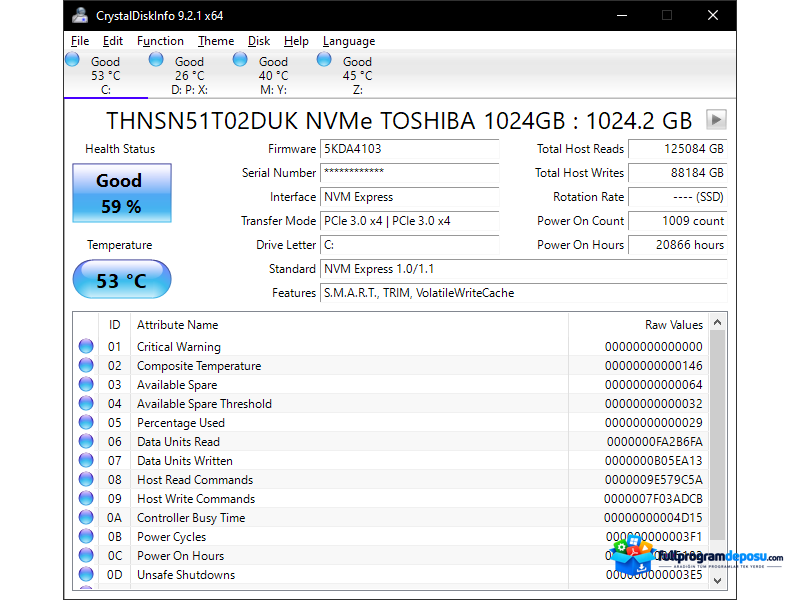Screen dimensions: 800x600
Task: Select the M: Y: disk tab
Action: 273,75
